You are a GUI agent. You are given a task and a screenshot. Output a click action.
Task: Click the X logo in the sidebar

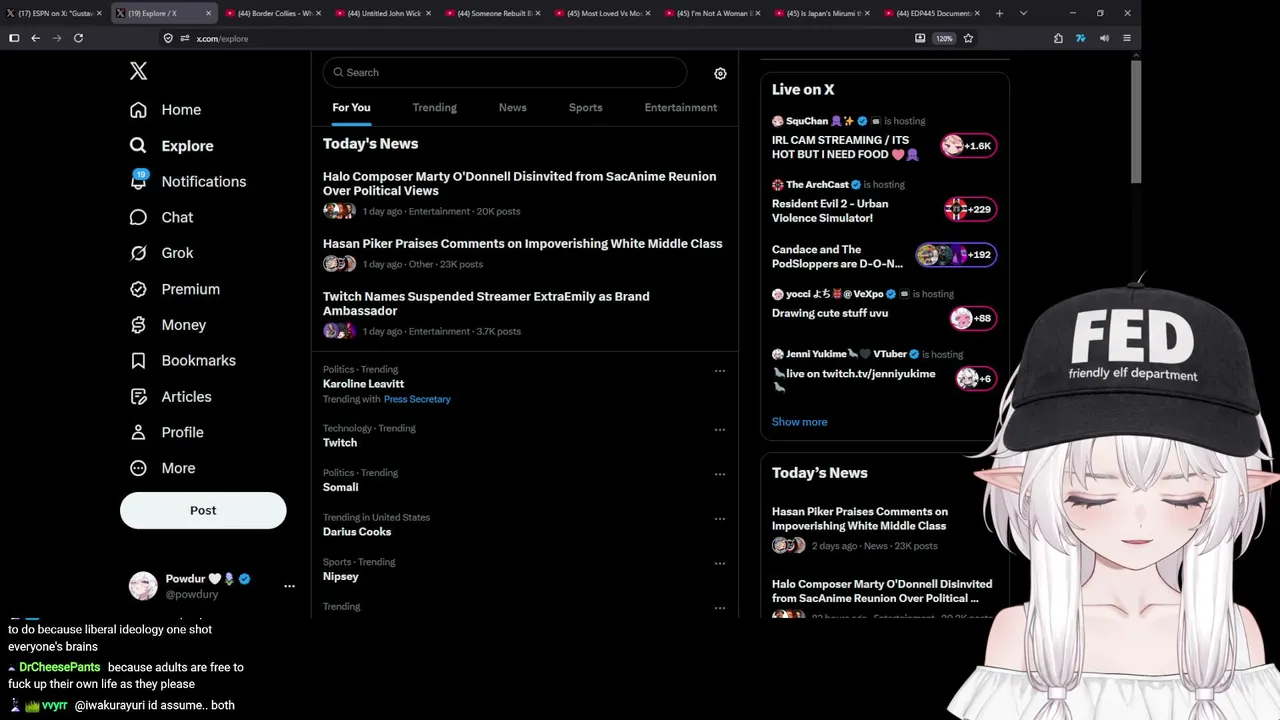pos(139,71)
